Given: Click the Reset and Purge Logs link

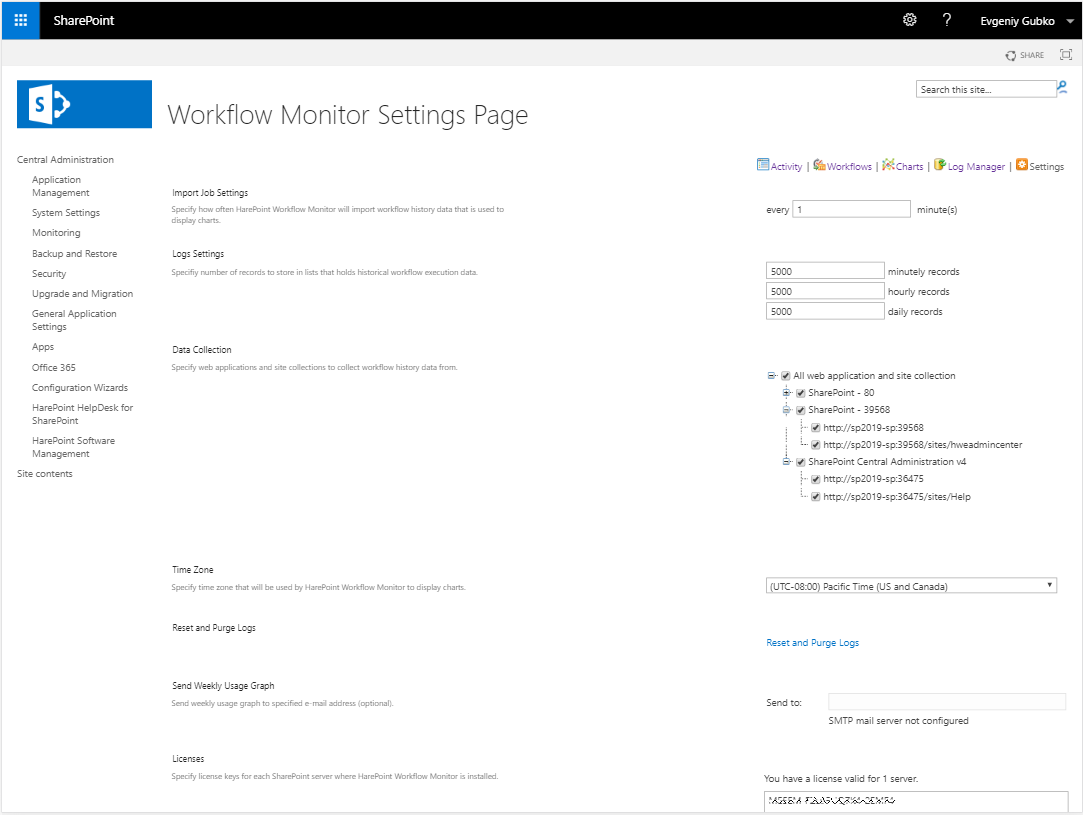Looking at the screenshot, I should (x=812, y=643).
